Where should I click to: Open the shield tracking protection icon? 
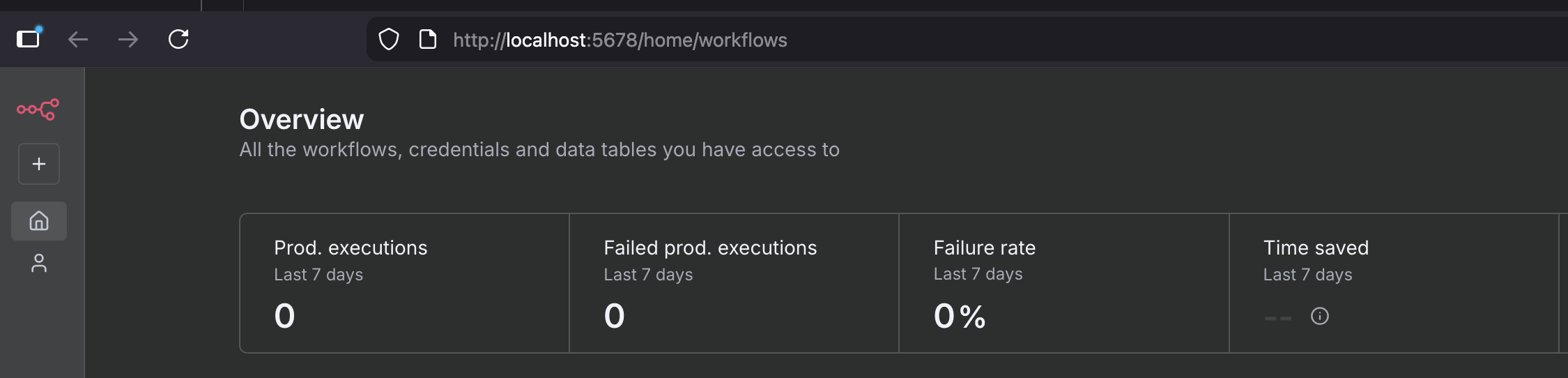(389, 40)
